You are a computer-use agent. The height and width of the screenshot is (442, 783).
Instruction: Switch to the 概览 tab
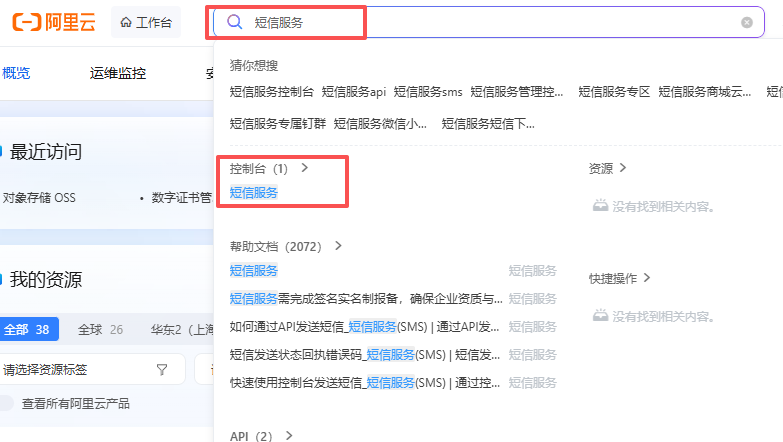[x=15, y=73]
